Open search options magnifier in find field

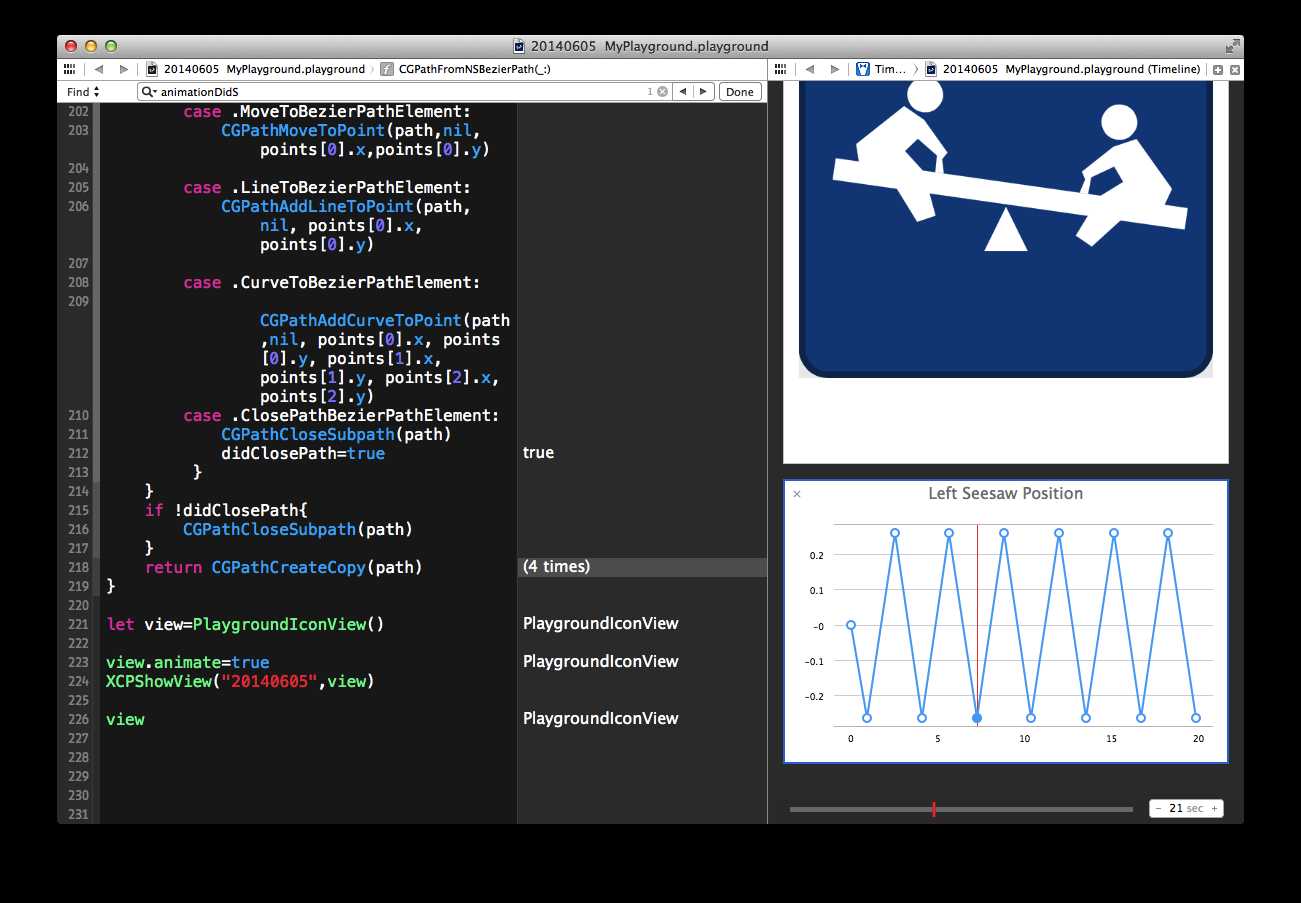pyautogui.click(x=149, y=92)
